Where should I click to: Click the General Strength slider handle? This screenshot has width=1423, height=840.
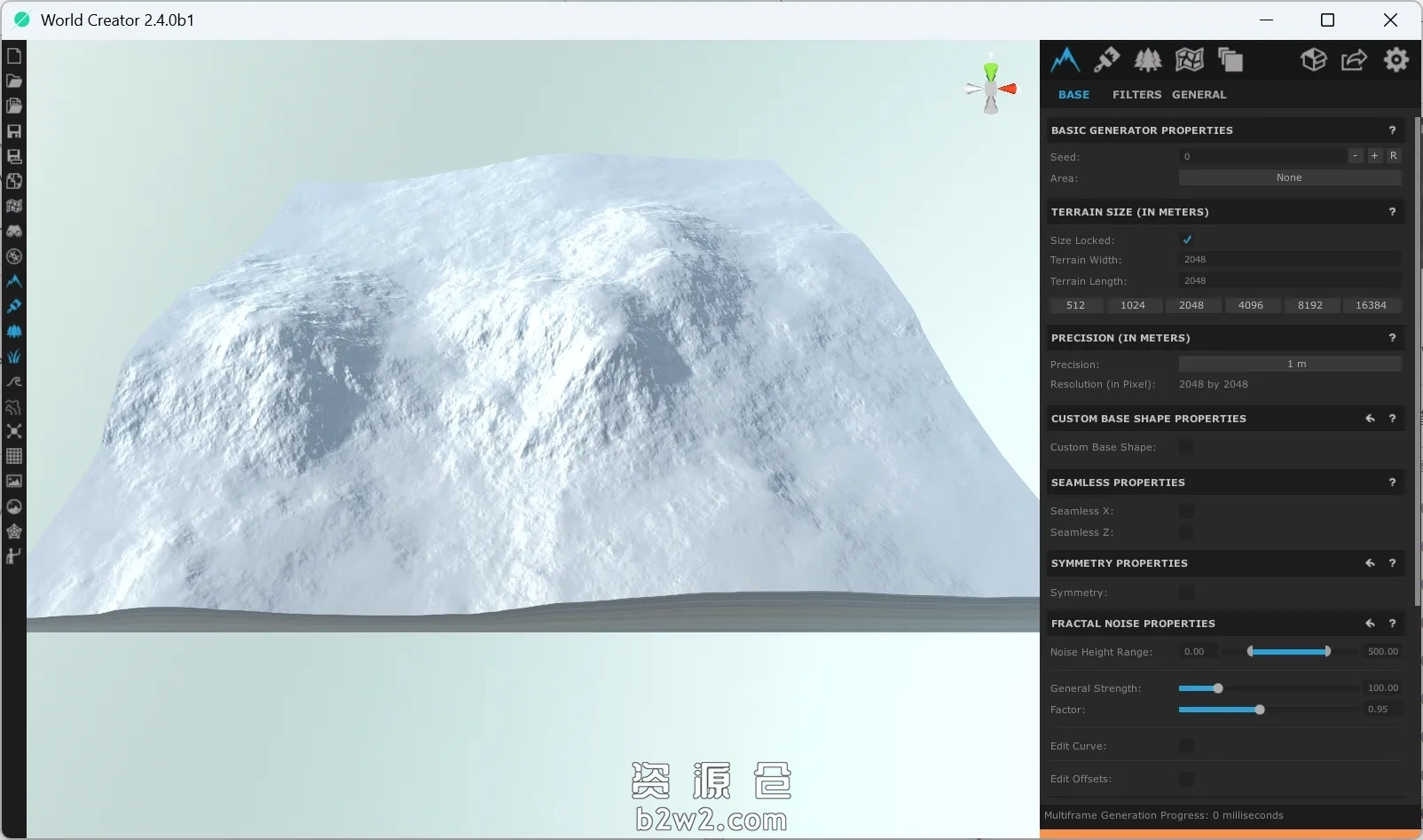(1218, 688)
